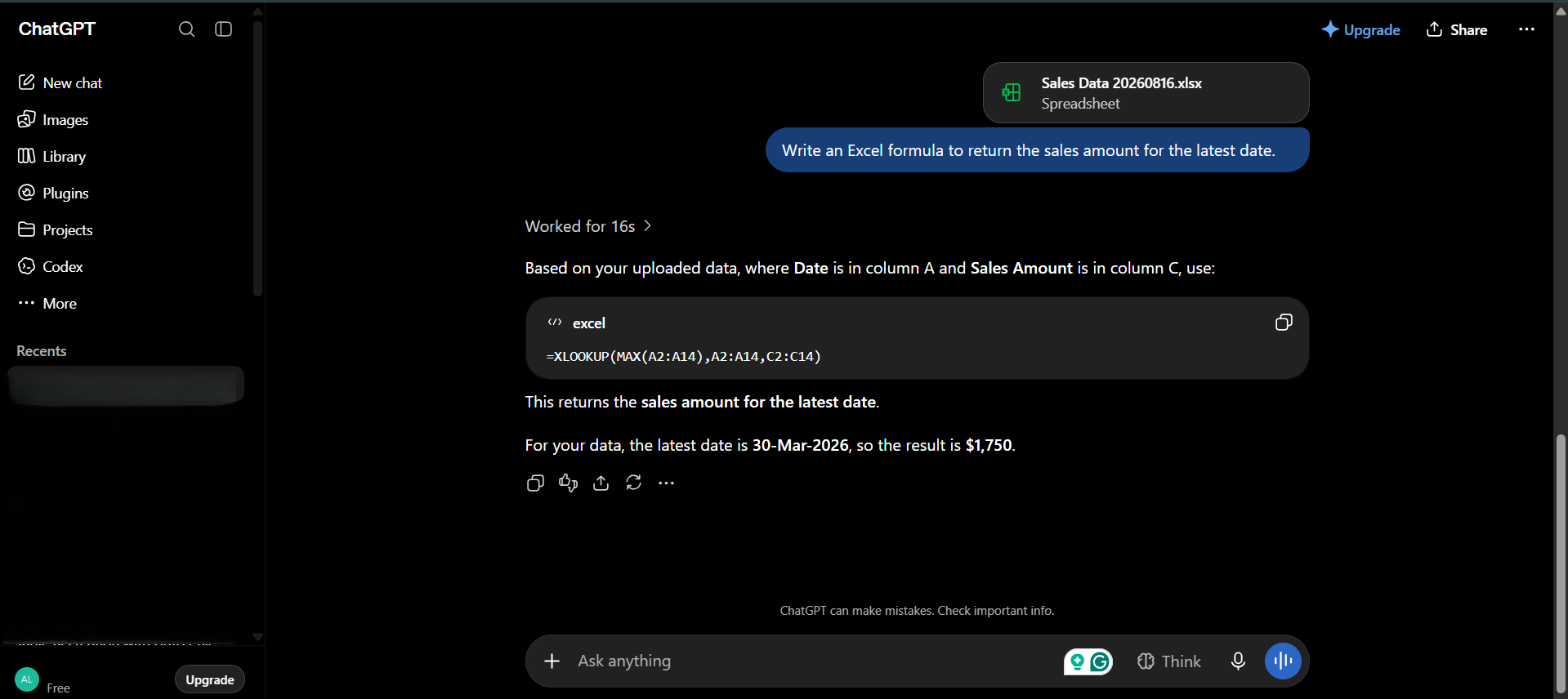Viewport: 1568px width, 699px height.
Task: Expand the Worked for 16s details
Action: point(588,226)
